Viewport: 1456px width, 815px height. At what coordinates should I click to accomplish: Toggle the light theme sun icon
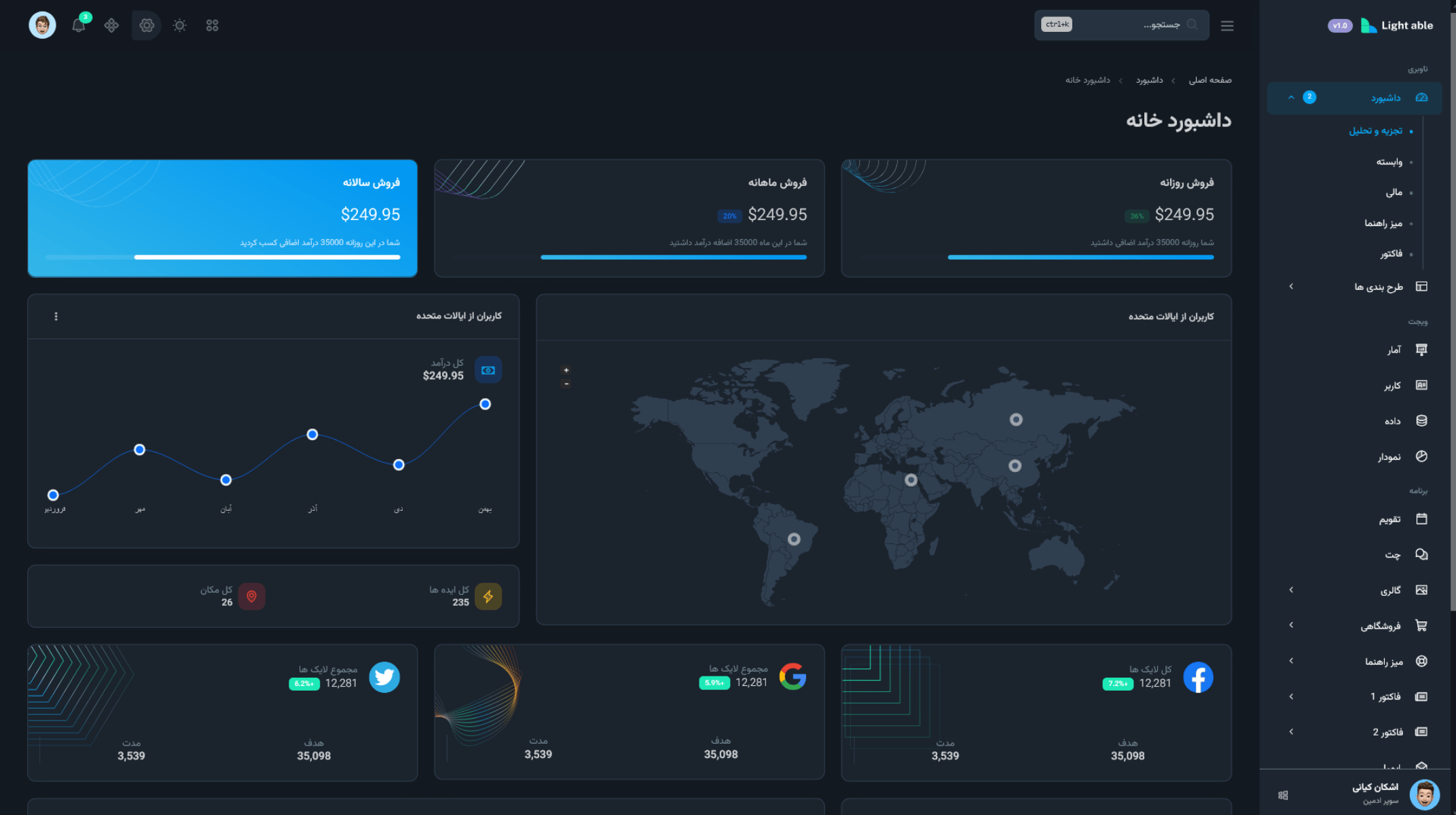pos(179,25)
